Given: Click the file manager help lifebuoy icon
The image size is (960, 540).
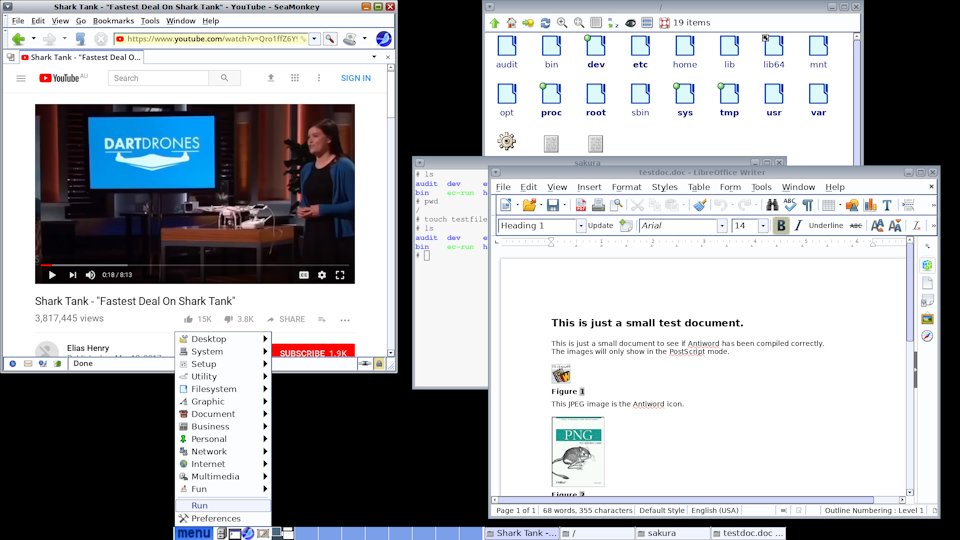Looking at the screenshot, I should click(x=664, y=23).
